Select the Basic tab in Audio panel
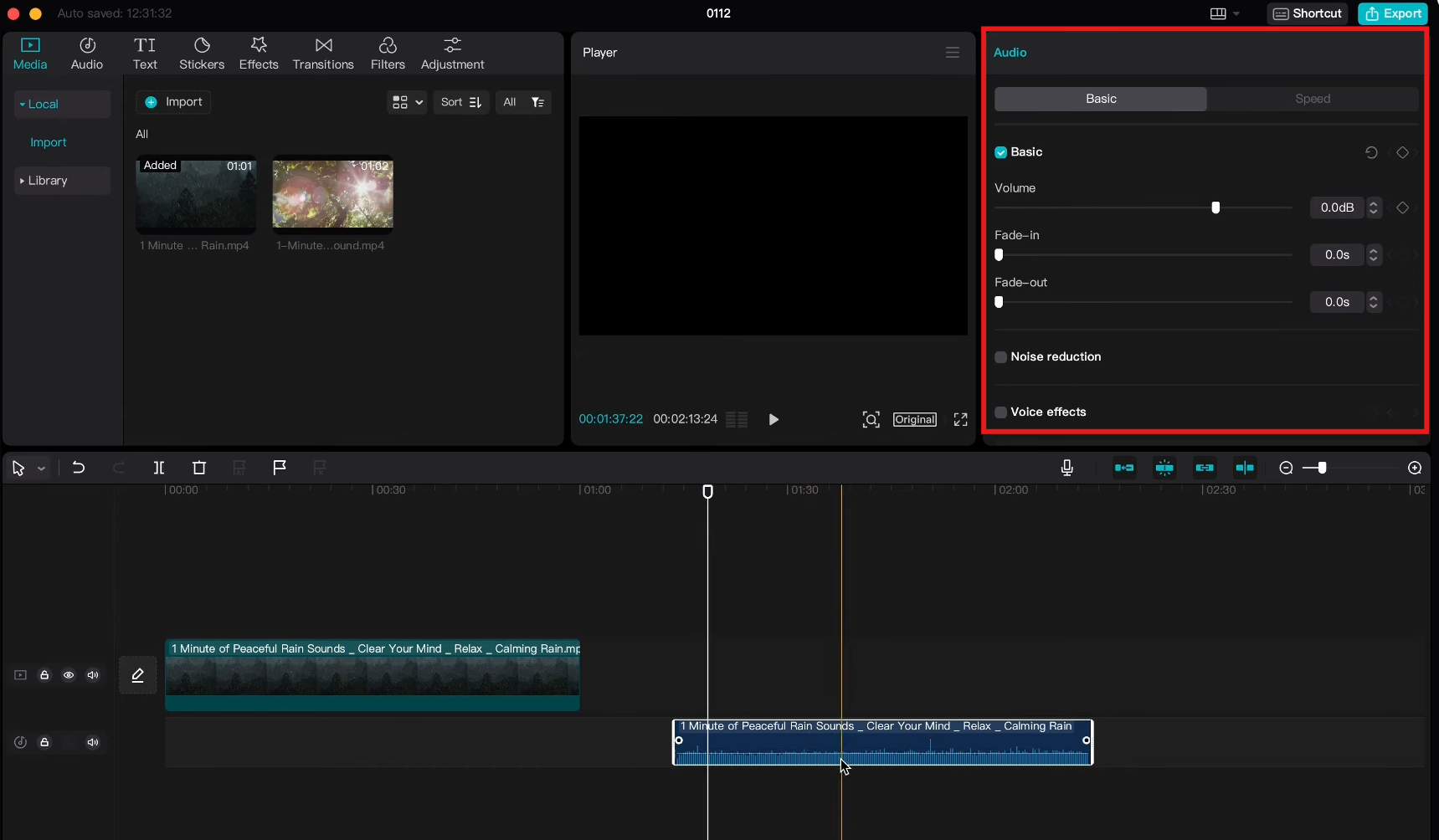This screenshot has width=1439, height=840. coord(1099,98)
